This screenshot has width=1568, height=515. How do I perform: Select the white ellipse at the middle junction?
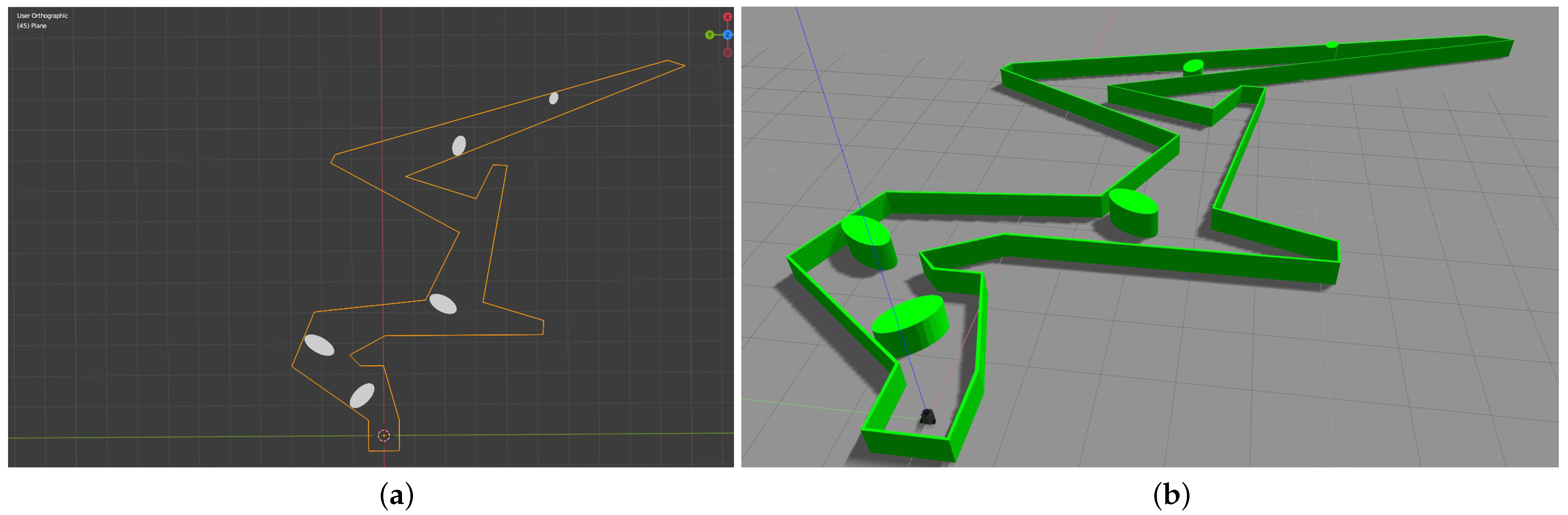[443, 304]
